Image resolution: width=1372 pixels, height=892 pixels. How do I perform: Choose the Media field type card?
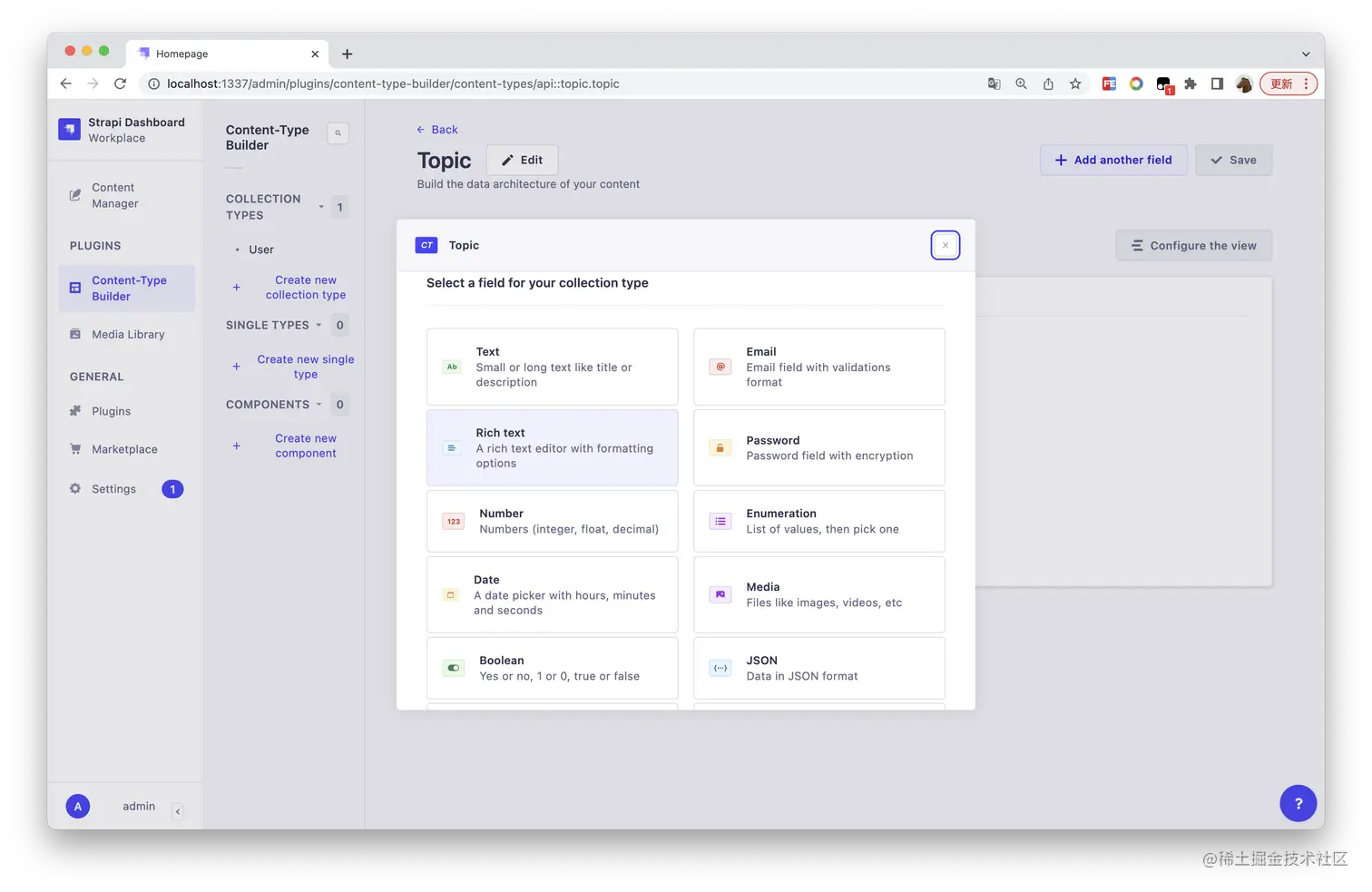click(x=818, y=594)
